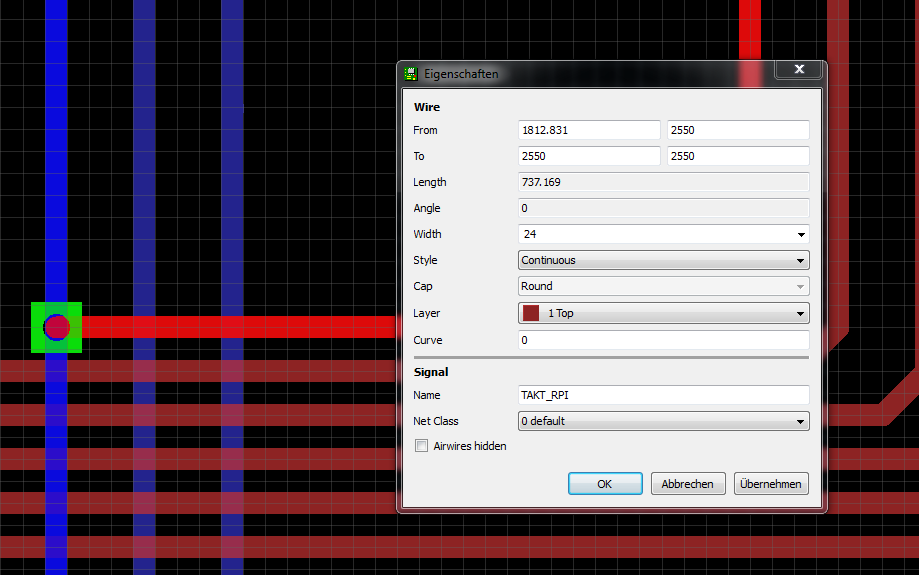Toggle the Airwires hidden checkbox
Image resolution: width=919 pixels, height=575 pixels.
click(421, 446)
